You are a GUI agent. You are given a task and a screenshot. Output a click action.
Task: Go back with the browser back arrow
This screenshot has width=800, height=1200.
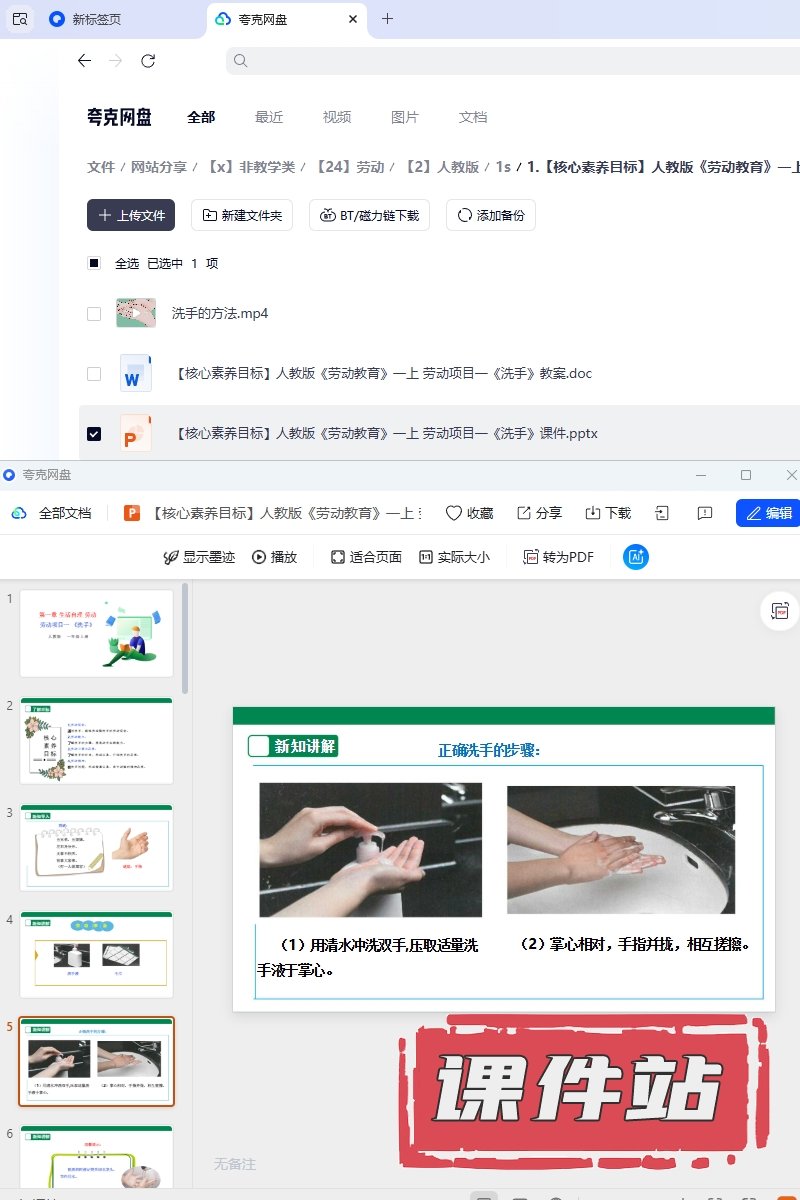84,61
